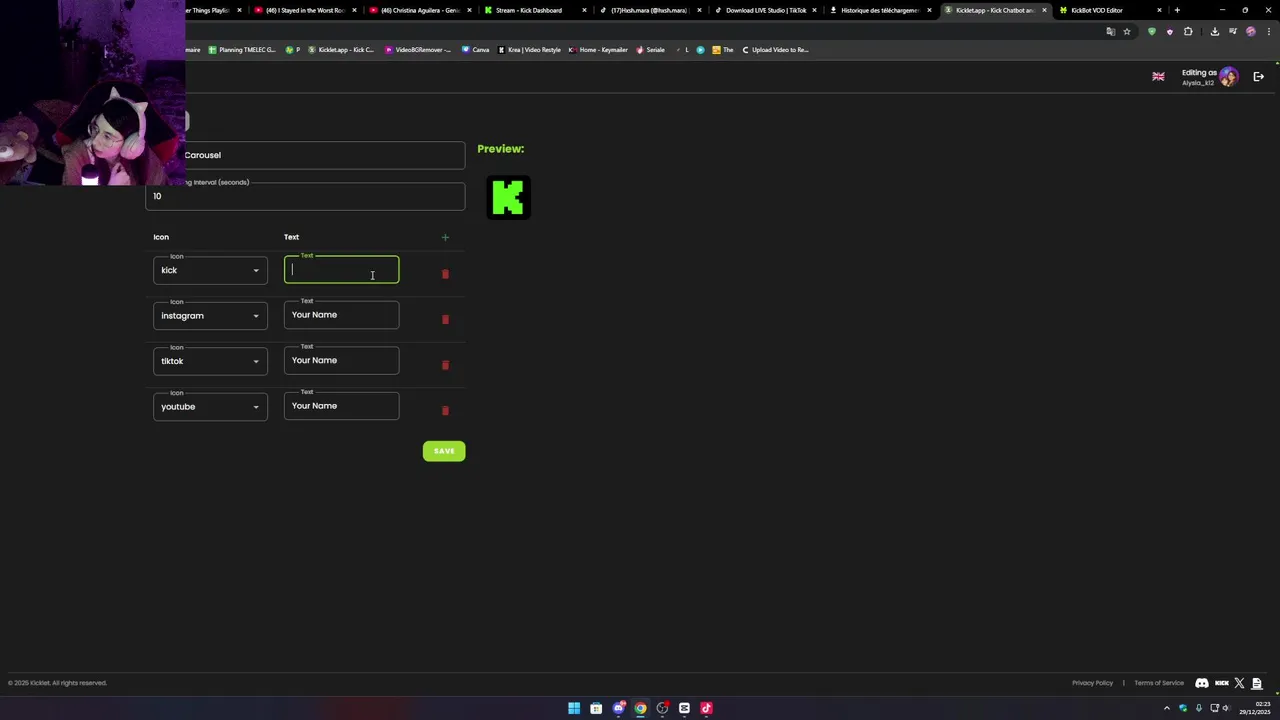The height and width of the screenshot is (720, 1280).
Task: Delete the instagram row with trash icon
Action: (x=445, y=320)
